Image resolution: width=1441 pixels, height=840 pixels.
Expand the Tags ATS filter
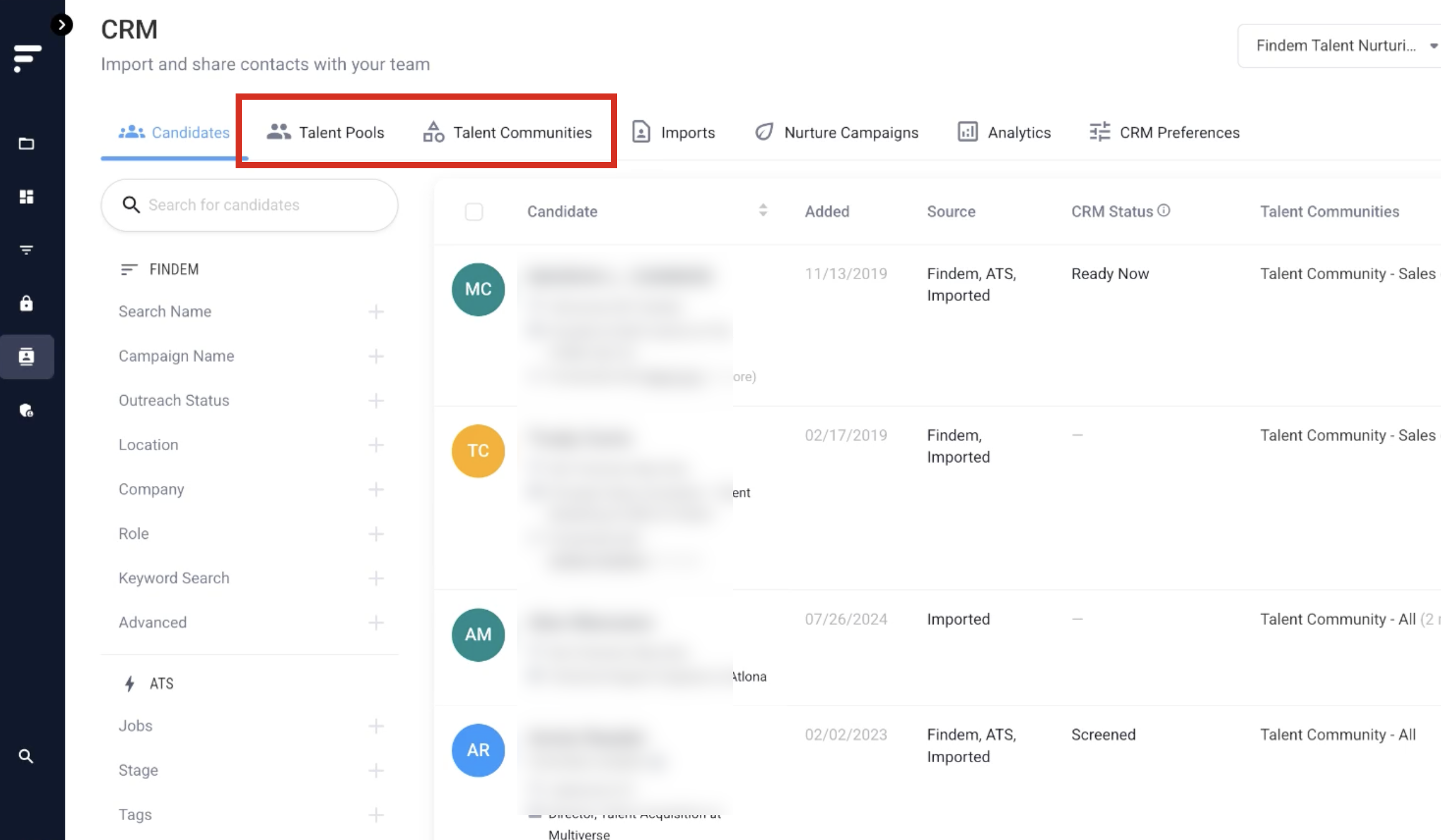pos(376,814)
